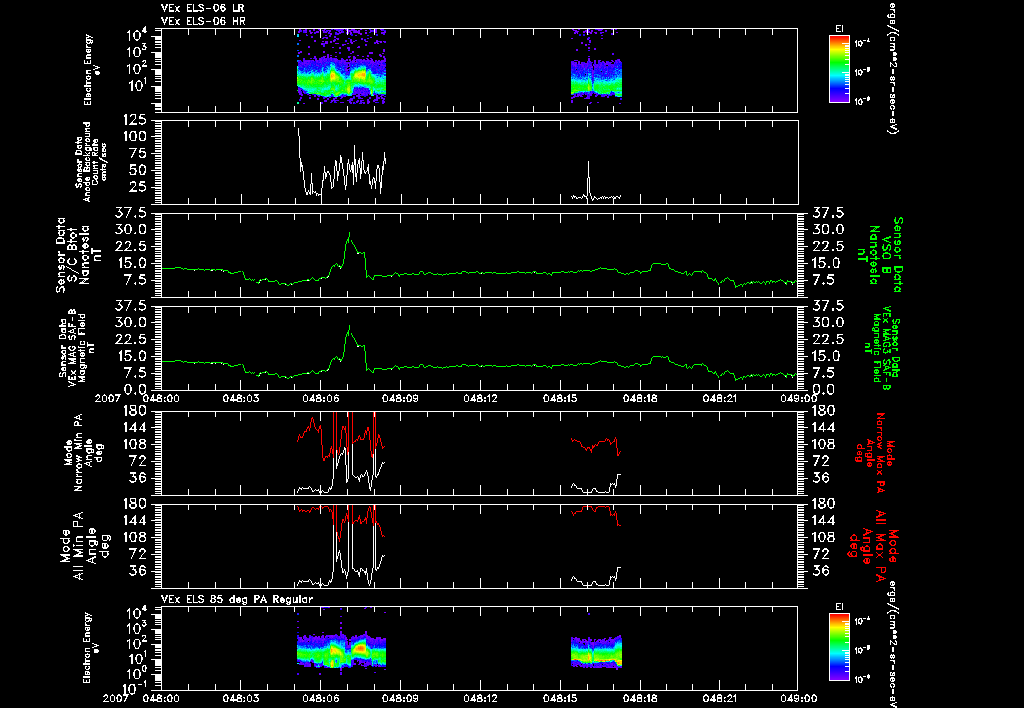
Task: Click the white 'Narrow Min PA Angle' label
Action: click(82, 453)
